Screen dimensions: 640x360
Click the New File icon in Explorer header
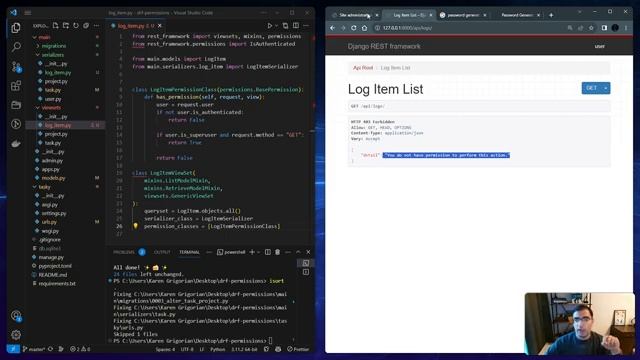56,26
